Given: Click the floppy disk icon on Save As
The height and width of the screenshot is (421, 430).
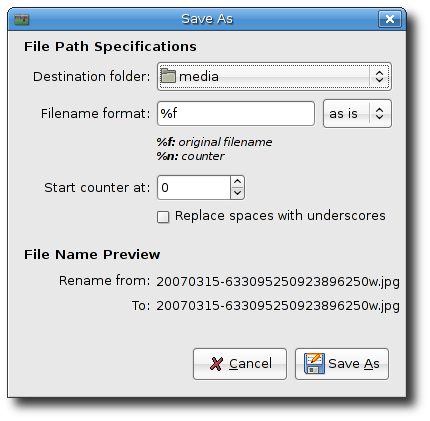Looking at the screenshot, I should tap(314, 363).
